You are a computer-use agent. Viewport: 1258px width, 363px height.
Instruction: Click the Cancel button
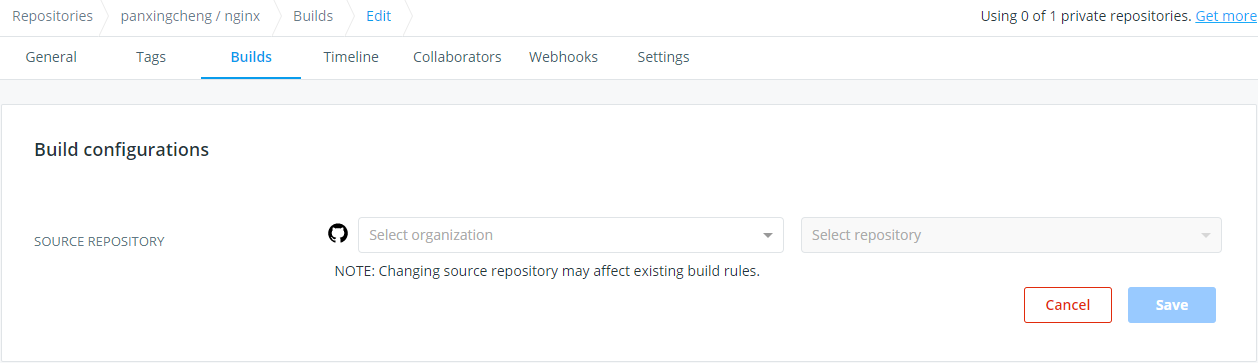tap(1068, 305)
